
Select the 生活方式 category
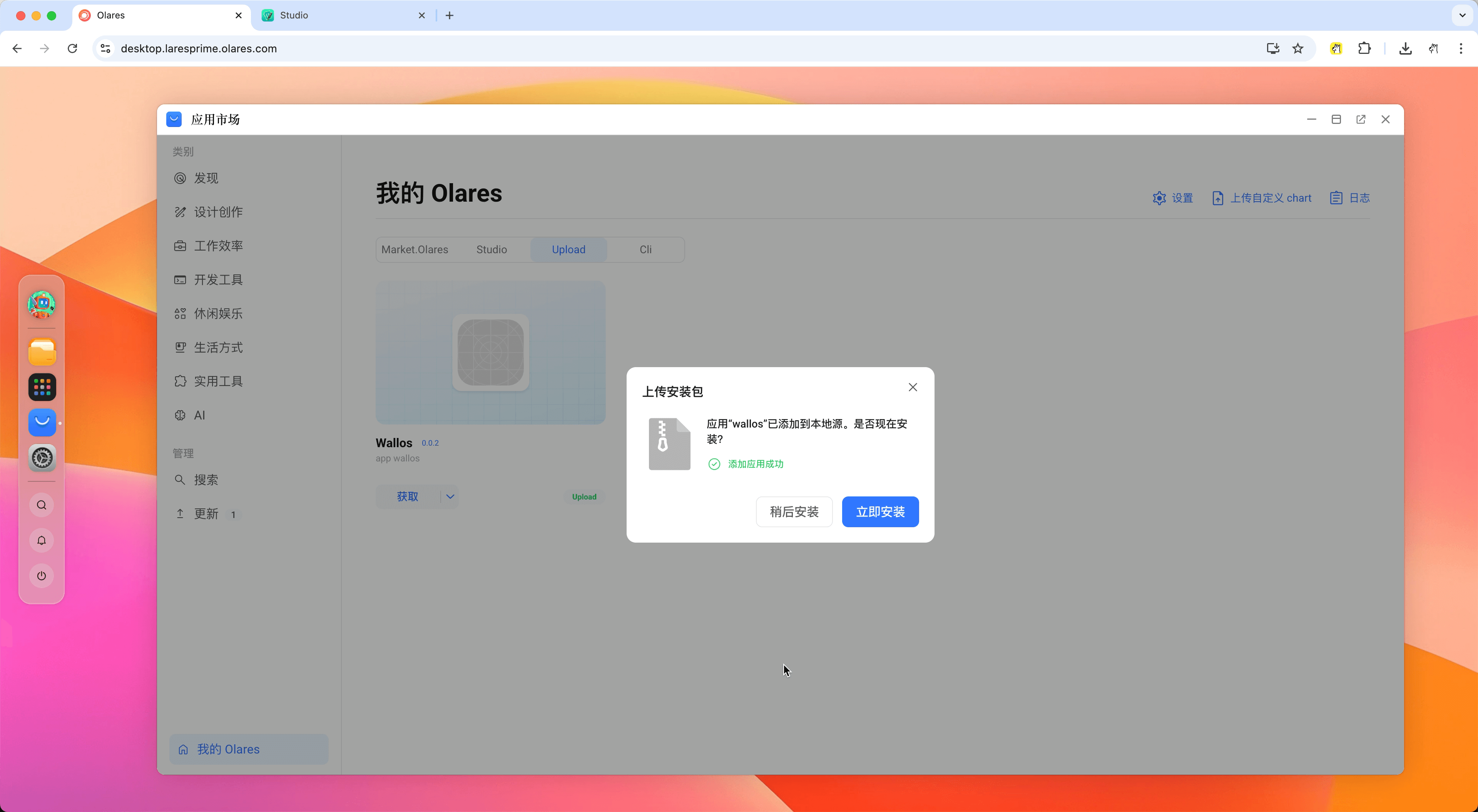(218, 347)
